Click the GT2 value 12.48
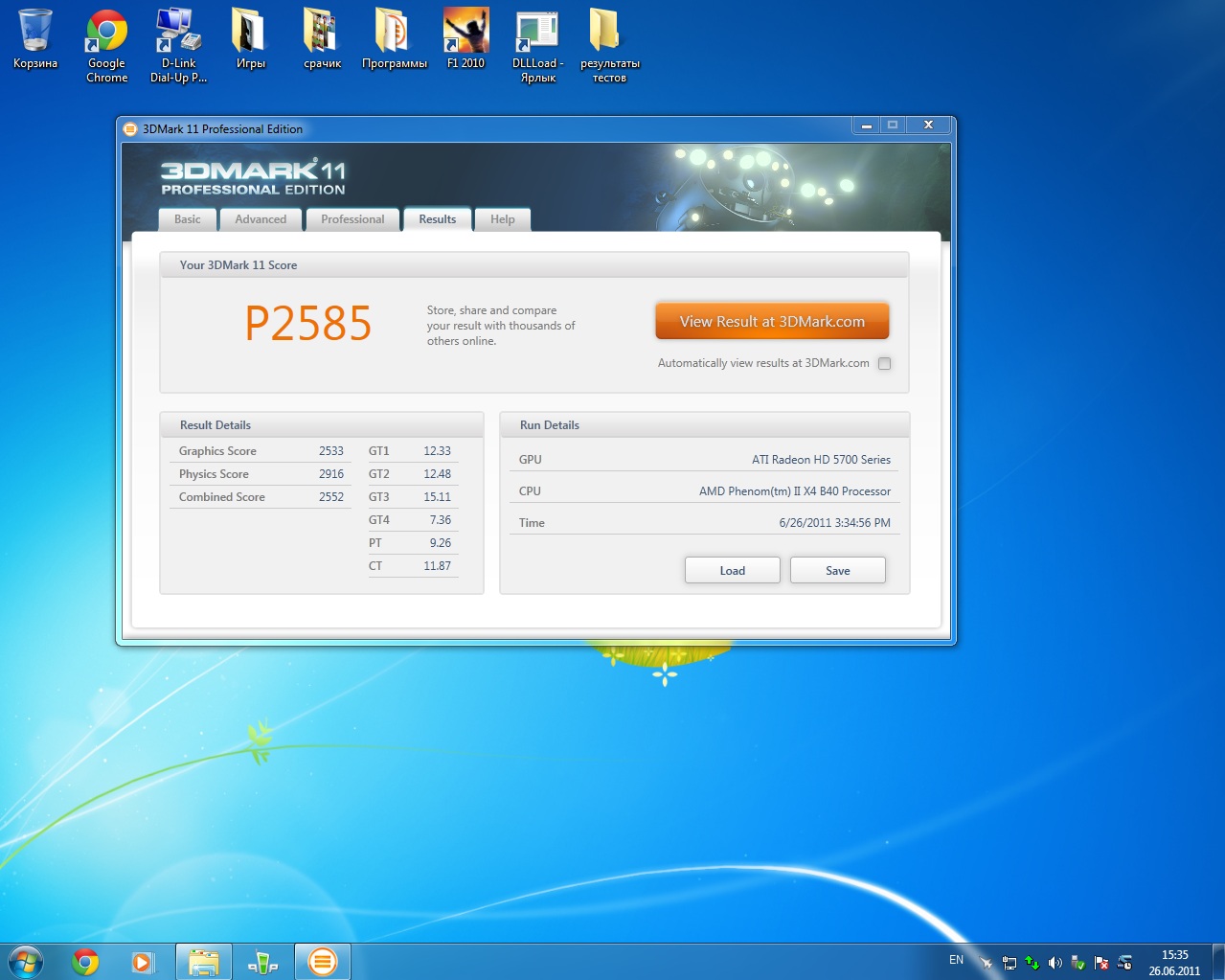The width and height of the screenshot is (1225, 980). click(437, 474)
